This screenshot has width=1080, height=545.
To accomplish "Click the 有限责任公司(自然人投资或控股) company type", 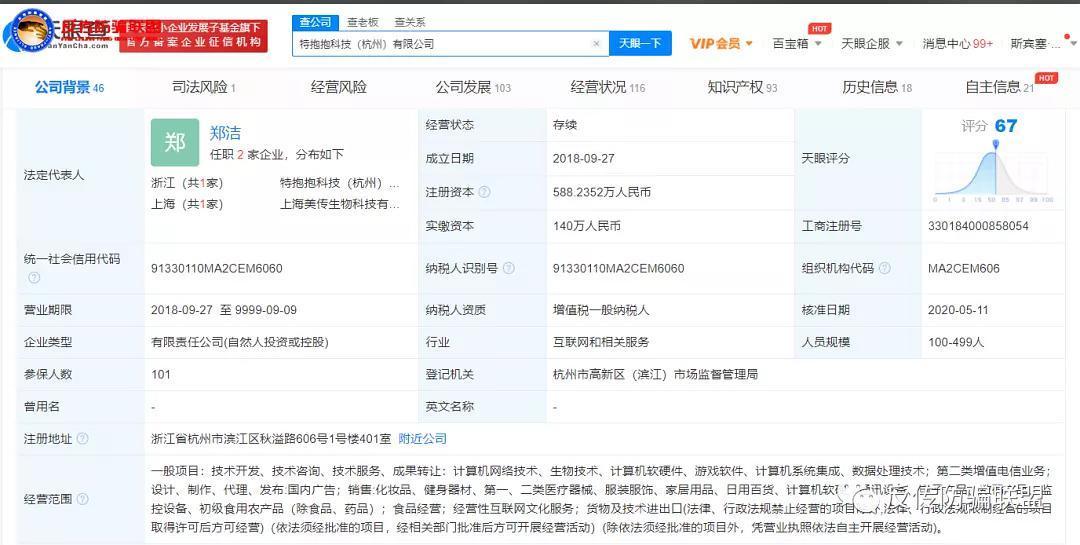I will coord(240,342).
